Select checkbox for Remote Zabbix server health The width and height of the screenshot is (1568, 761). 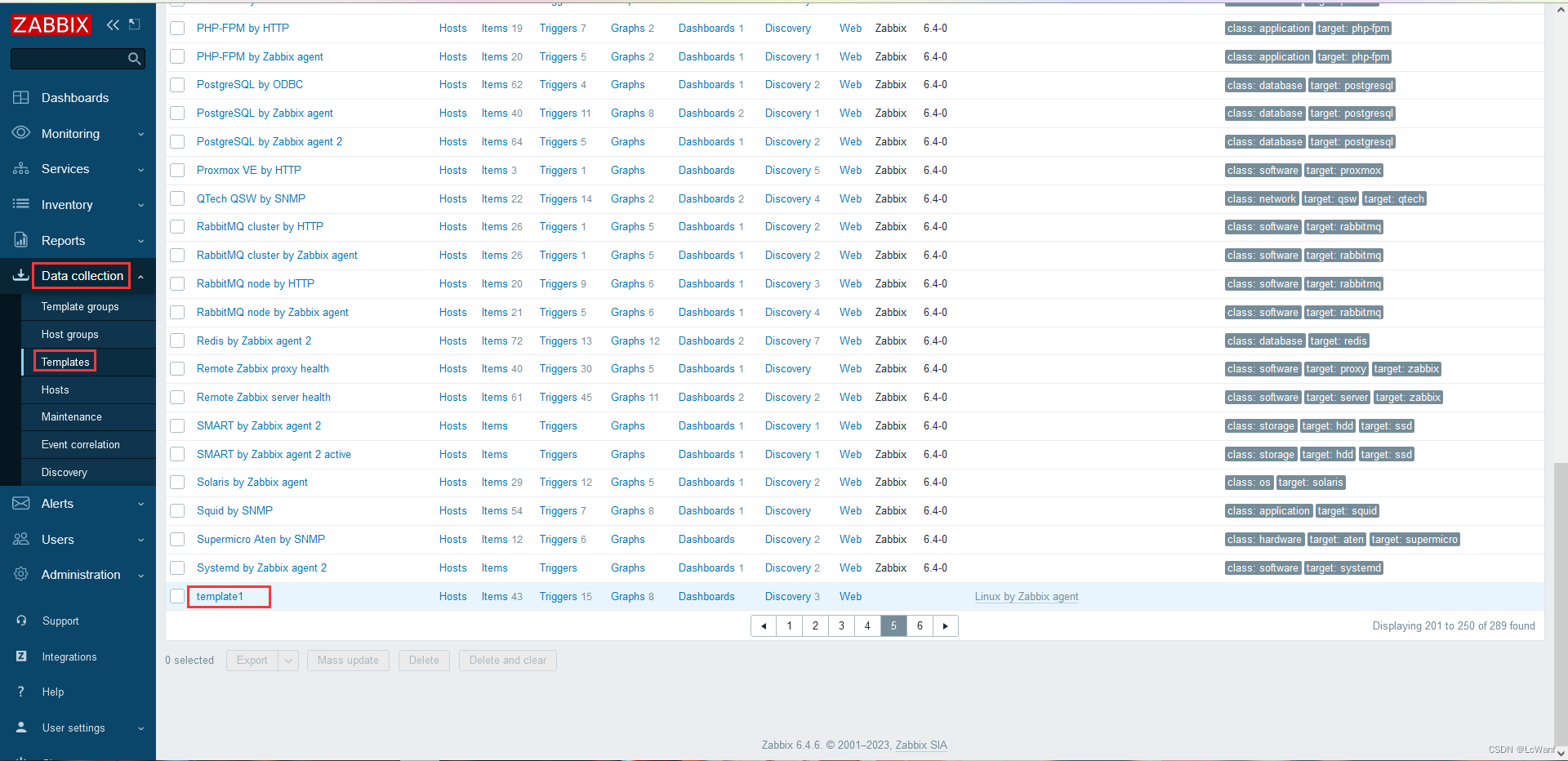point(177,398)
